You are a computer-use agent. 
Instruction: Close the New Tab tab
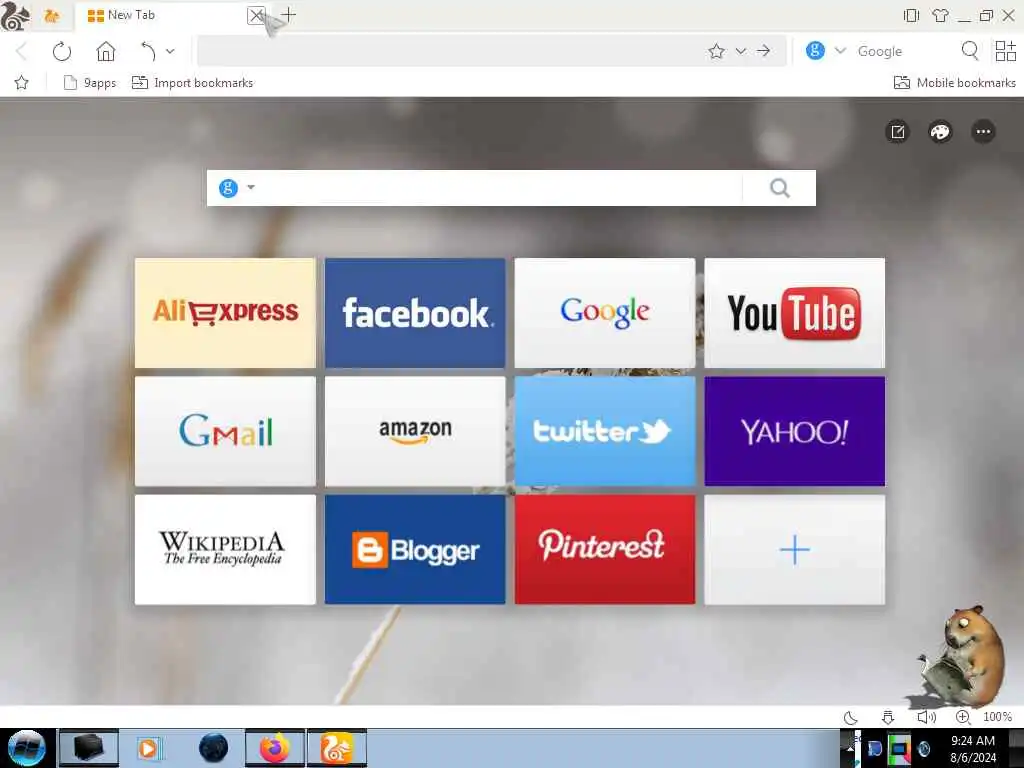pos(256,15)
